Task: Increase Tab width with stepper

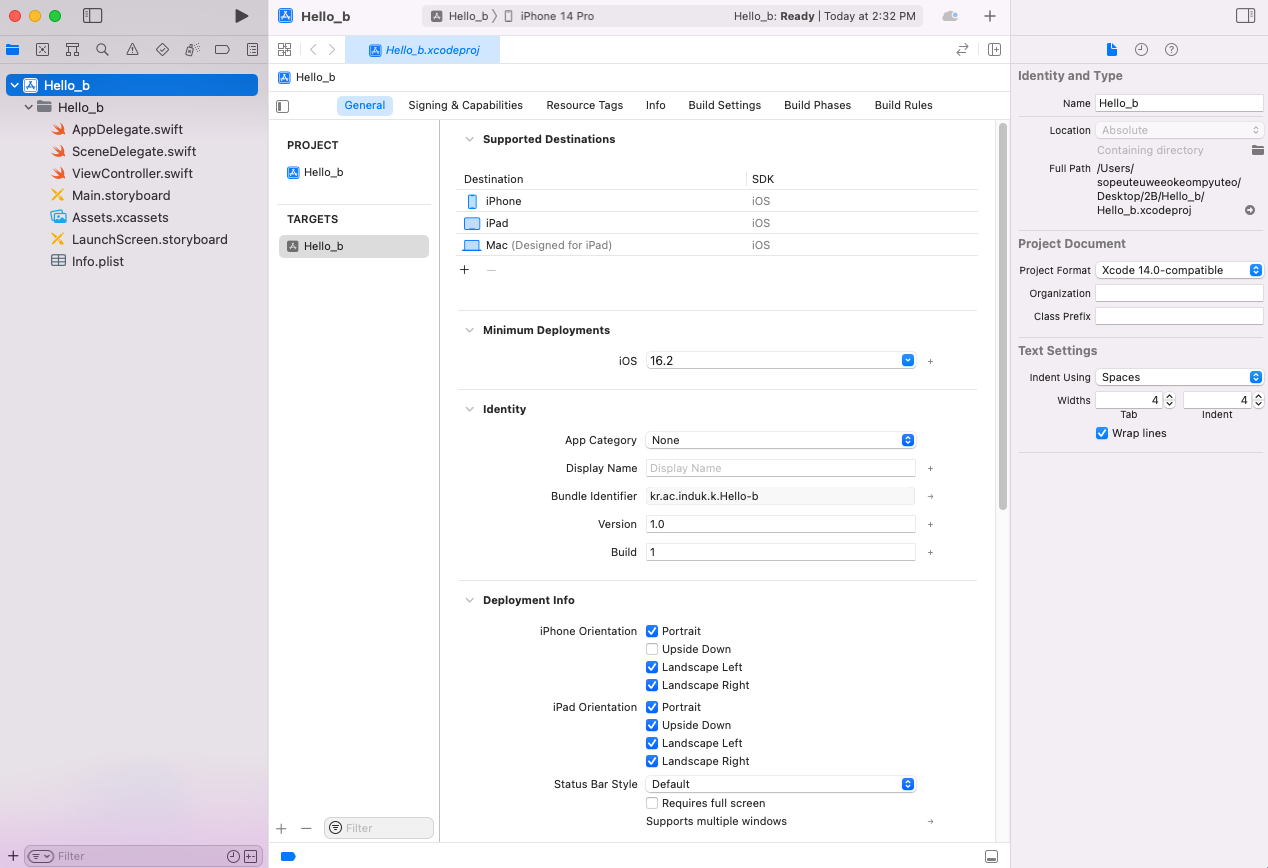Action: pyautogui.click(x=1170, y=396)
